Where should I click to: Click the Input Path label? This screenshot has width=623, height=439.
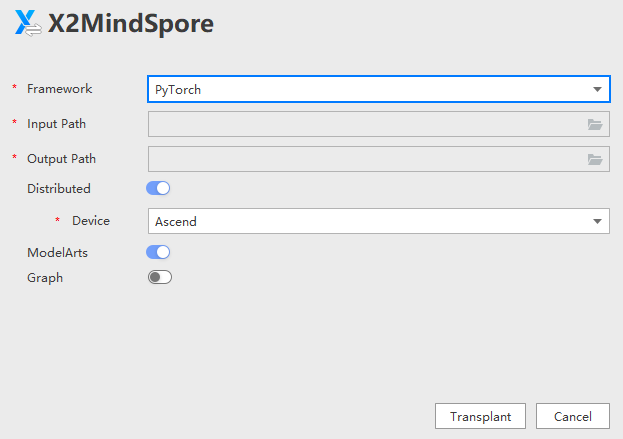(x=56, y=124)
